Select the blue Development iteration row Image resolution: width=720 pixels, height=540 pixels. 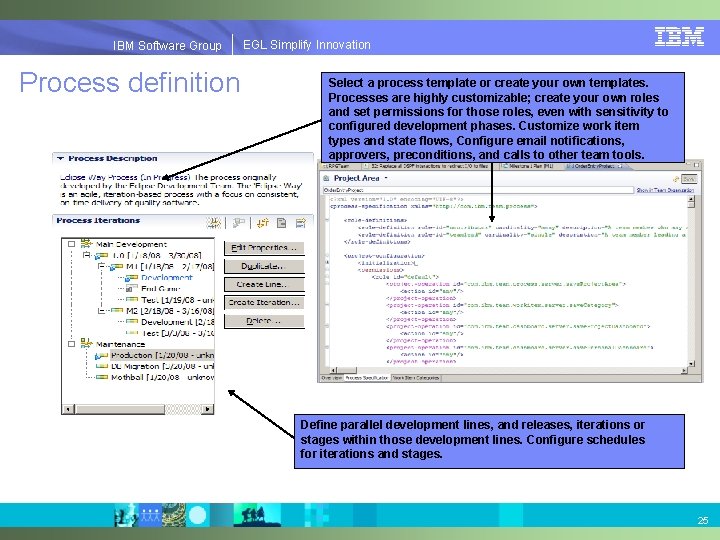tap(167, 278)
